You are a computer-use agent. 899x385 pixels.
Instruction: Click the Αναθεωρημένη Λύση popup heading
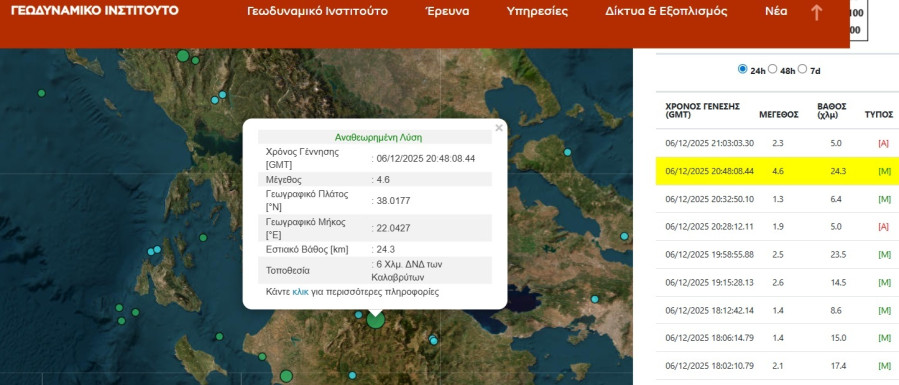(x=378, y=138)
